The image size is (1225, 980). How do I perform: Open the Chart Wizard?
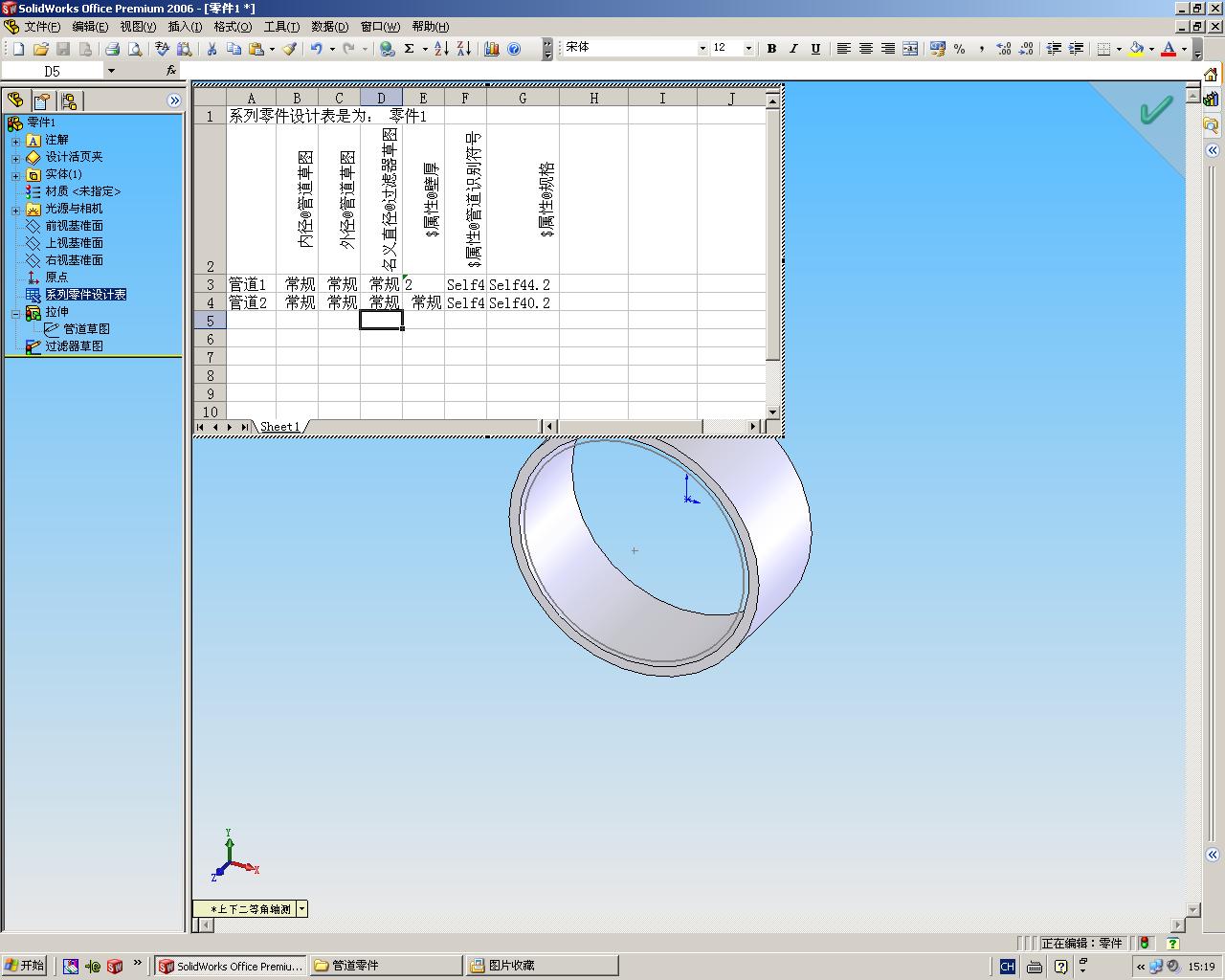[492, 49]
